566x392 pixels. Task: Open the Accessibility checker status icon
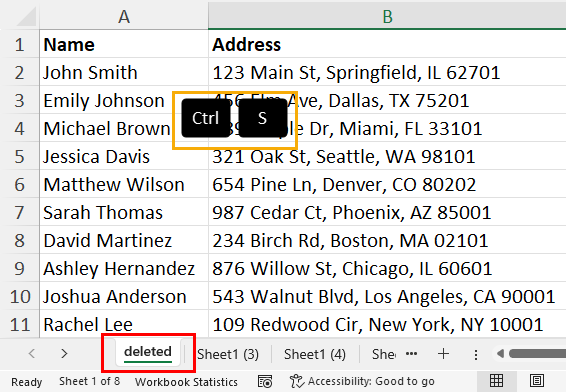click(297, 381)
